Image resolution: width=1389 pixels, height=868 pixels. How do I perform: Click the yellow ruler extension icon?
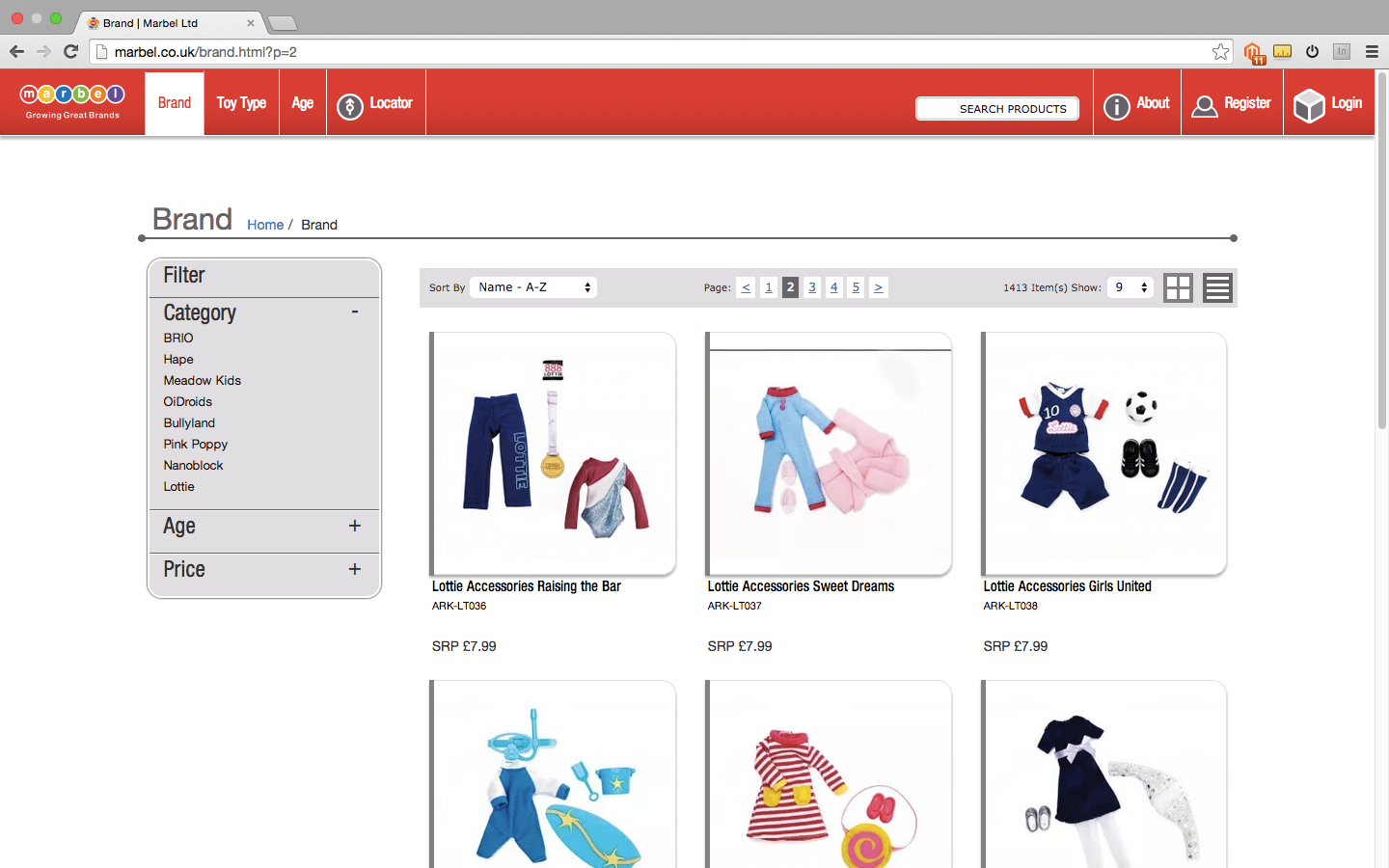(1282, 52)
